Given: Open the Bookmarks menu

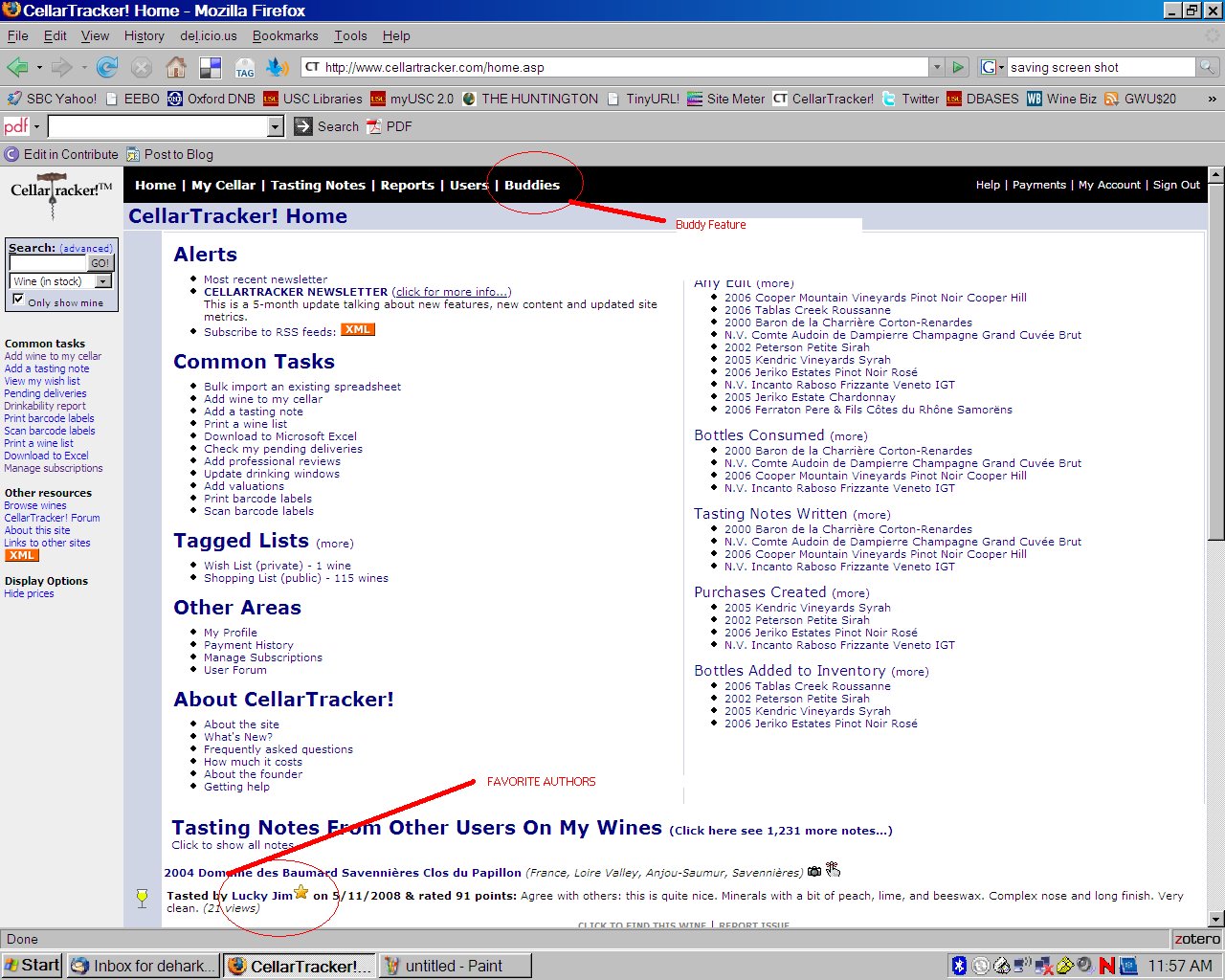Looking at the screenshot, I should 285,35.
